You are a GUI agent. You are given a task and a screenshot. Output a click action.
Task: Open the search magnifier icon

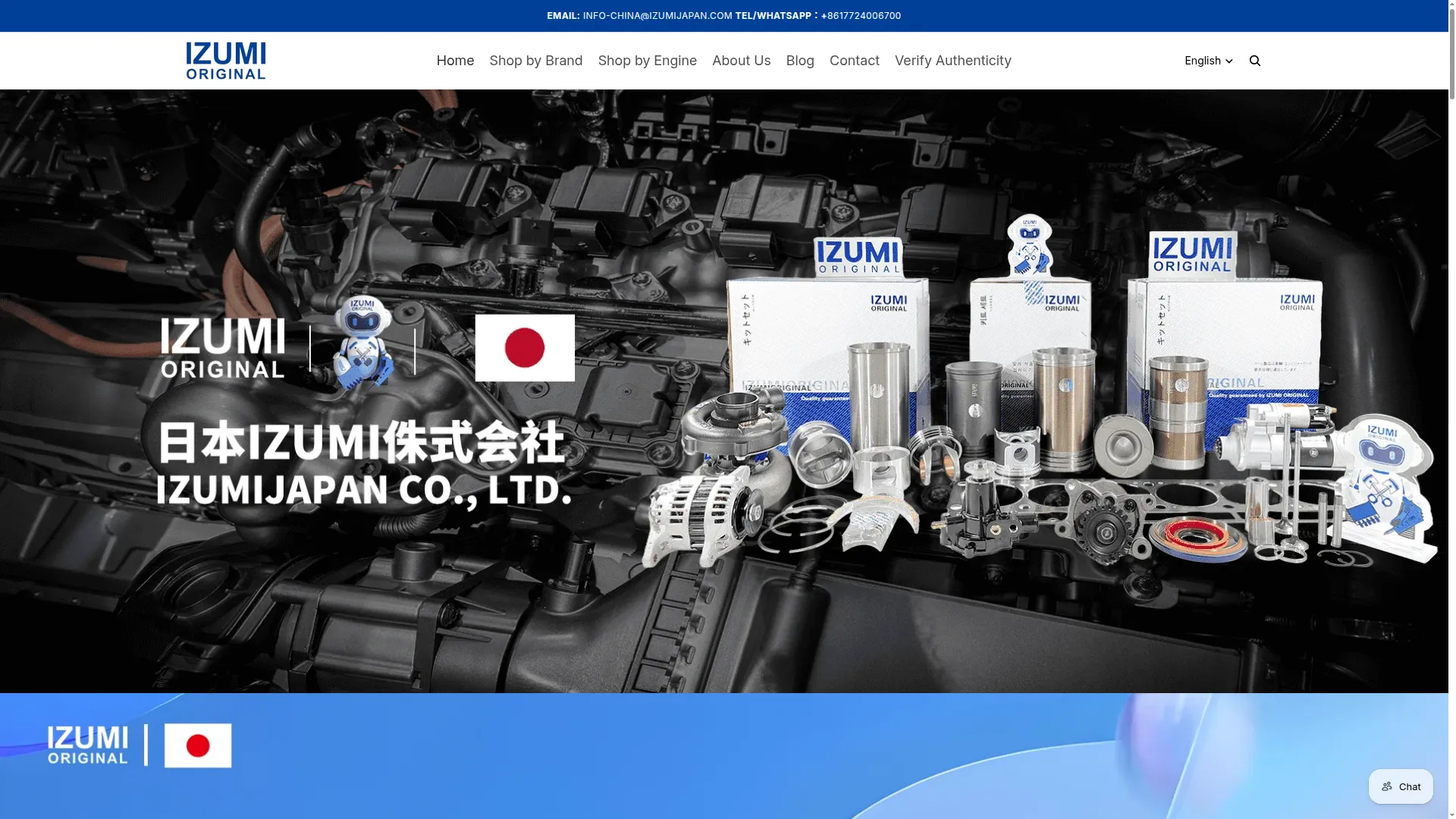(x=1255, y=61)
